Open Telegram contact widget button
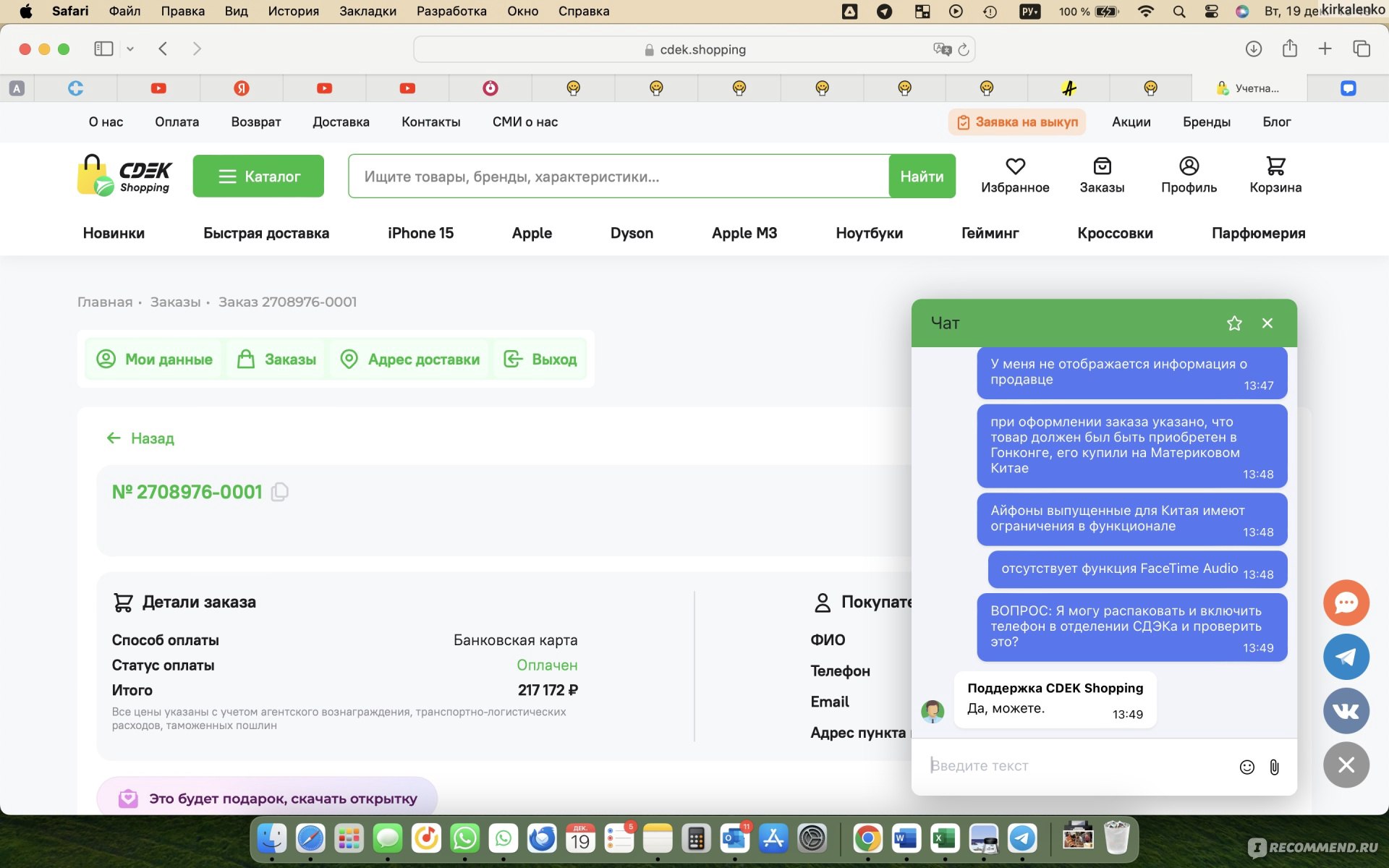 click(1346, 657)
